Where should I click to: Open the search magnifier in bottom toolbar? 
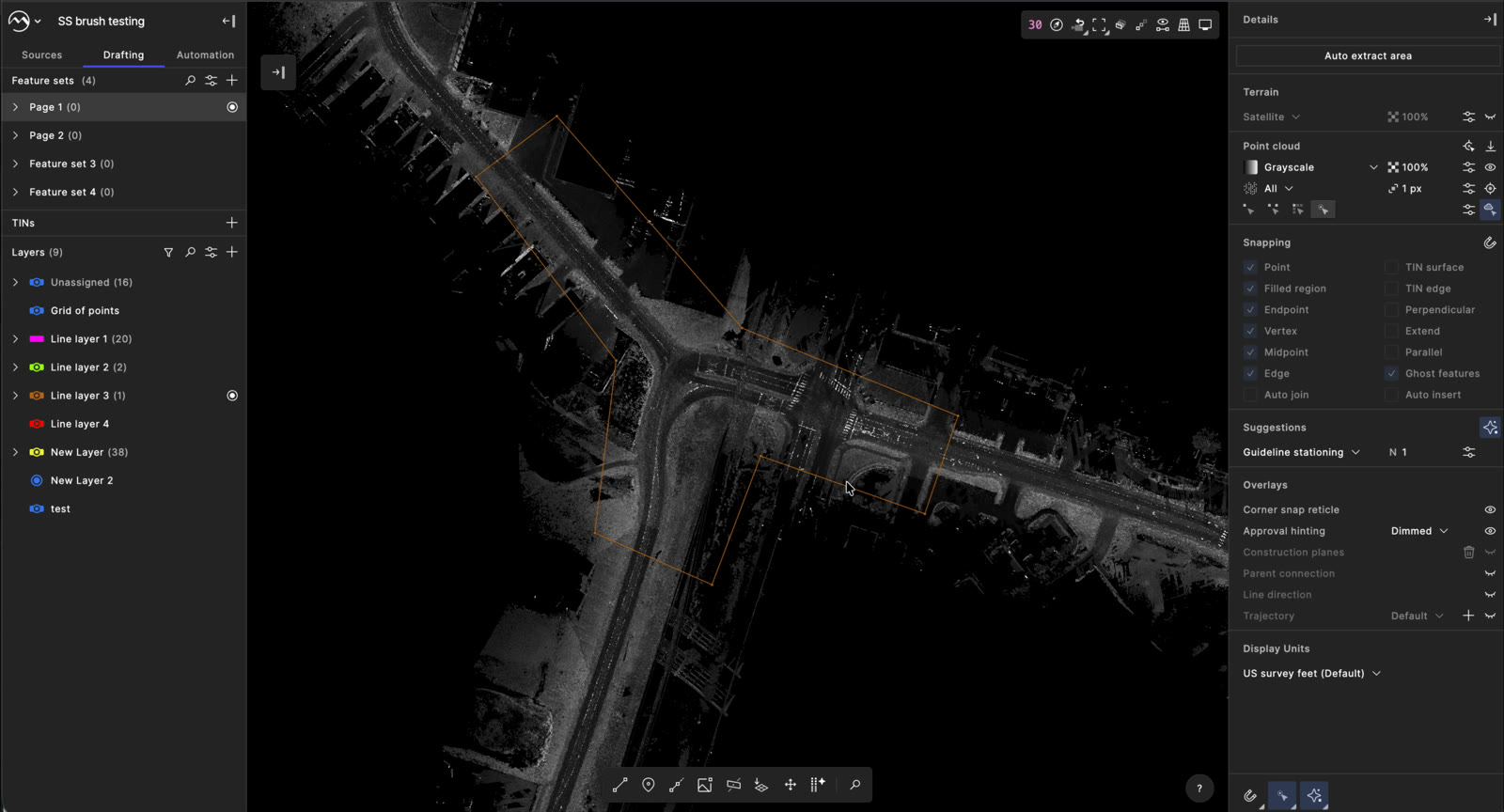[x=855, y=785]
